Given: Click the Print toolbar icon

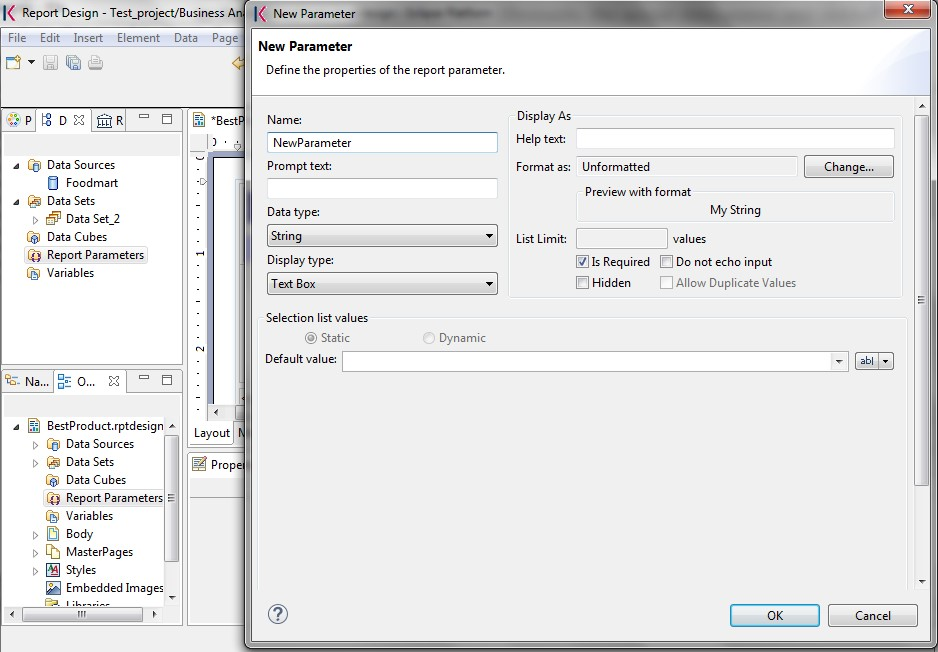Looking at the screenshot, I should [95, 62].
